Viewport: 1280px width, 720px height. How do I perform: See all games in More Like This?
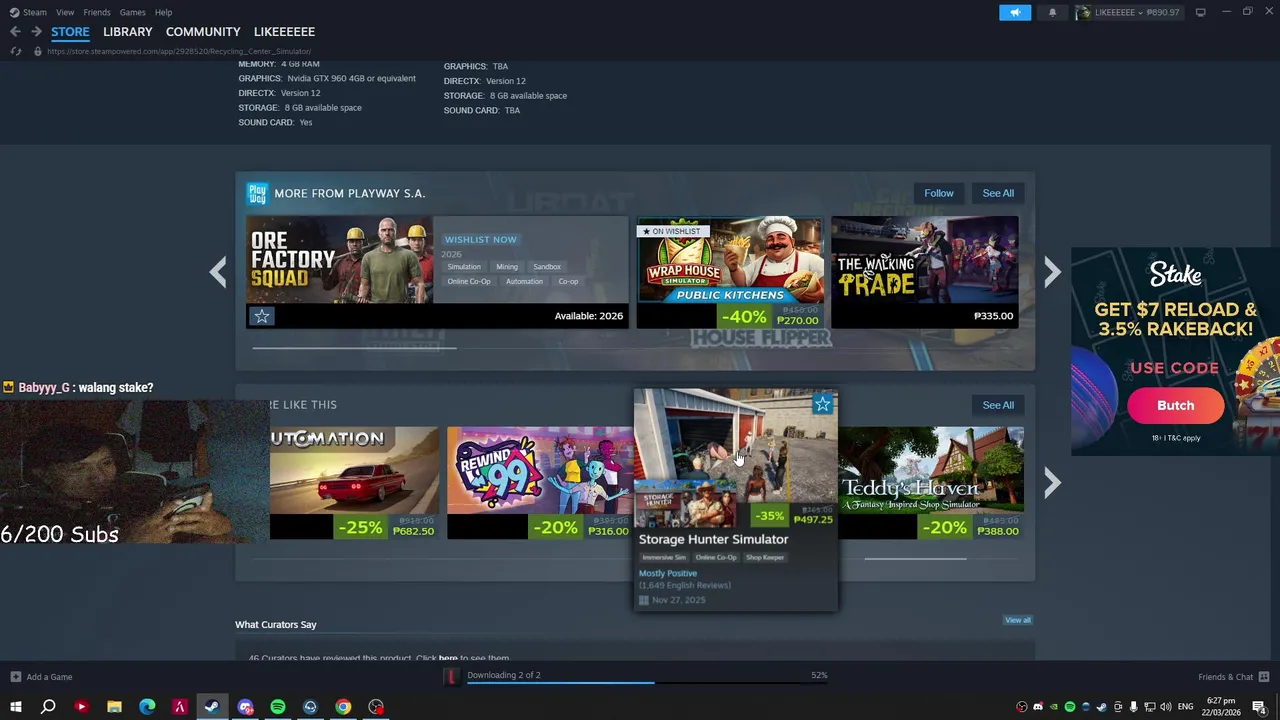pos(998,405)
